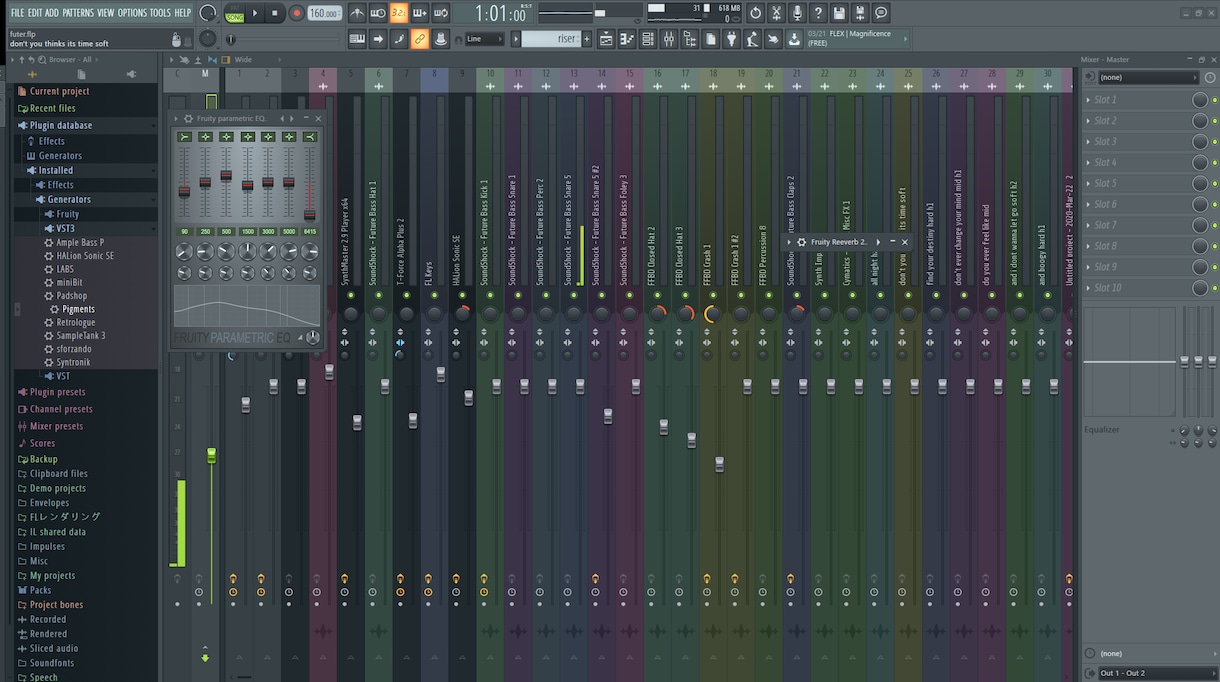Open the playlist view icon
The width and height of the screenshot is (1220, 682).
[606, 39]
